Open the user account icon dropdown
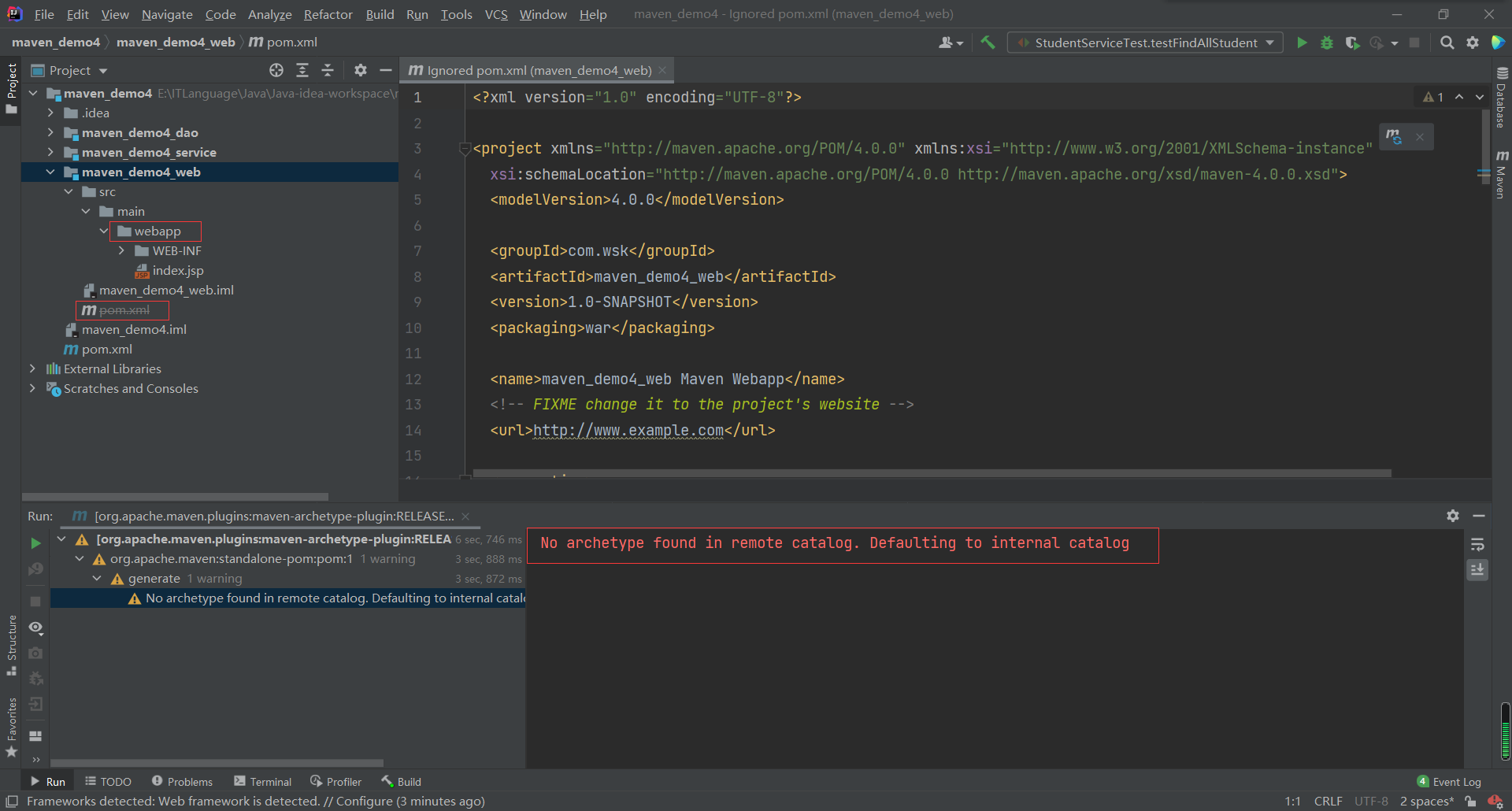1512x811 pixels. pos(951,43)
